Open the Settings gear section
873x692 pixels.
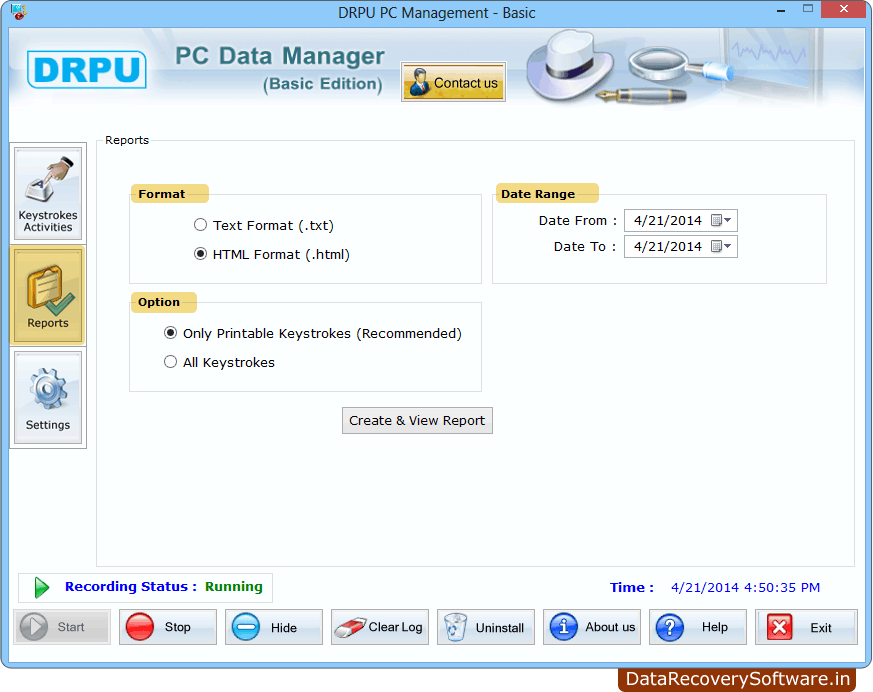click(48, 397)
